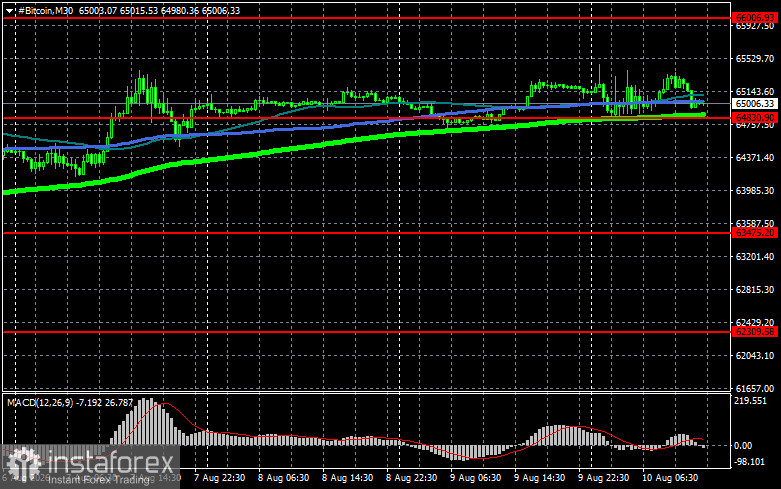Click the 0.00 MACD scale value

743,446
